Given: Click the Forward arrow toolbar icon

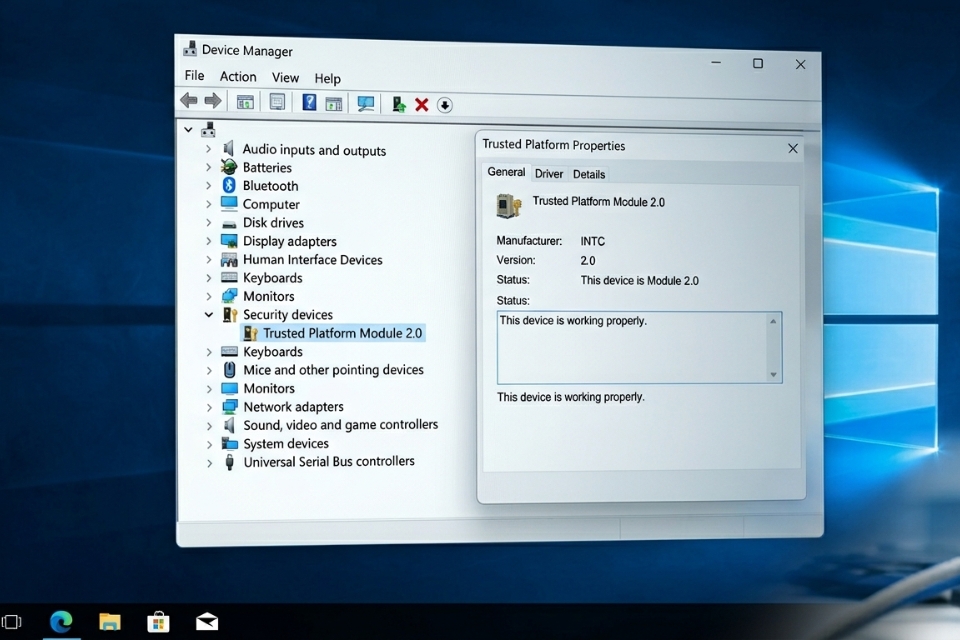Looking at the screenshot, I should pos(212,100).
